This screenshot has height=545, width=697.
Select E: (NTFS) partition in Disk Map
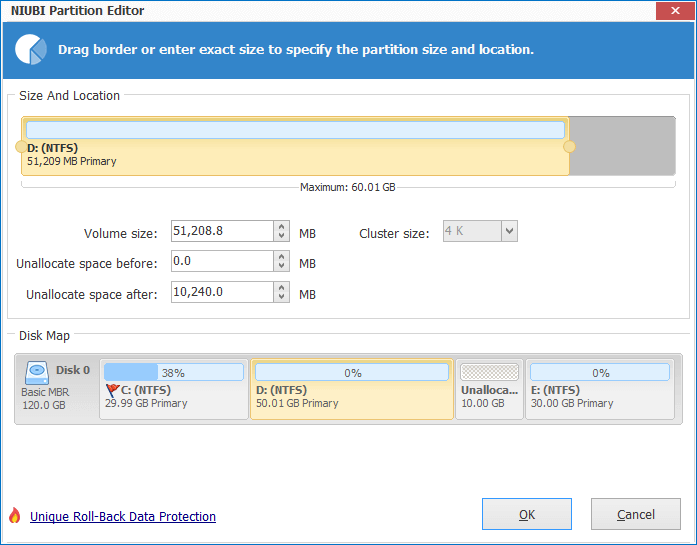point(600,389)
